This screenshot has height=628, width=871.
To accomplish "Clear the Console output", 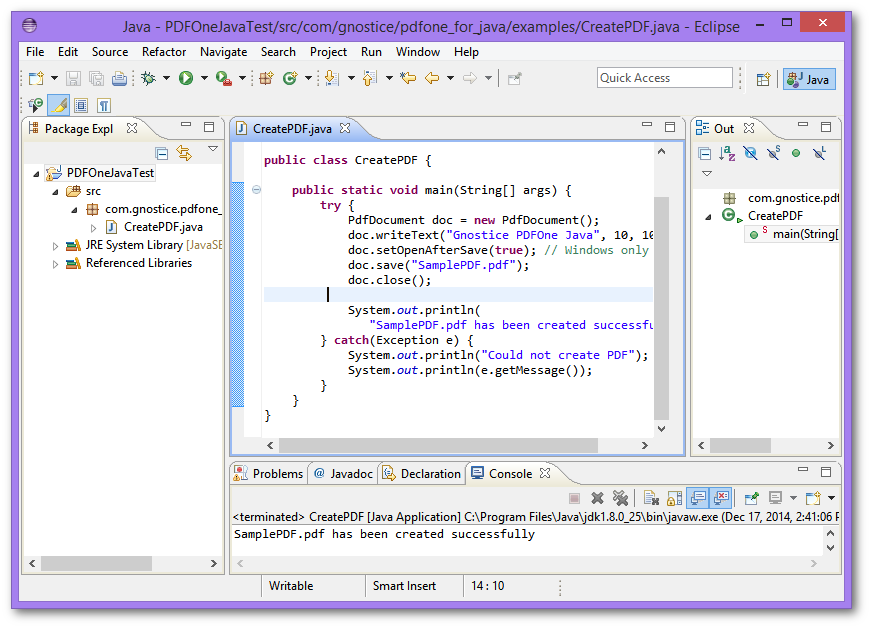I will click(651, 498).
